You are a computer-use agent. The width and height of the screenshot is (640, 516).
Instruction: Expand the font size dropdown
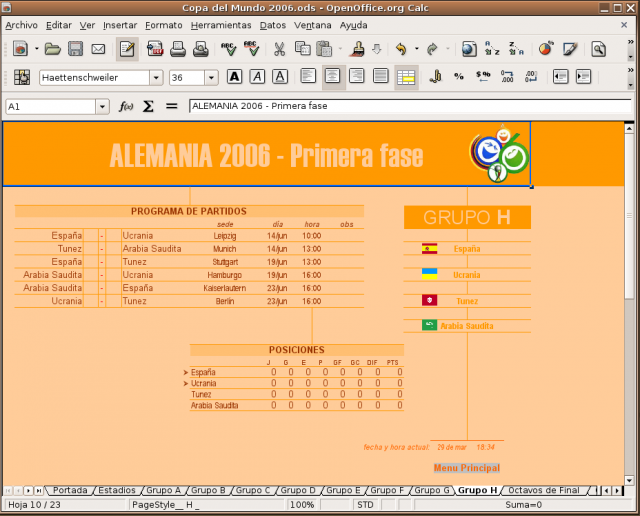pyautogui.click(x=211, y=77)
